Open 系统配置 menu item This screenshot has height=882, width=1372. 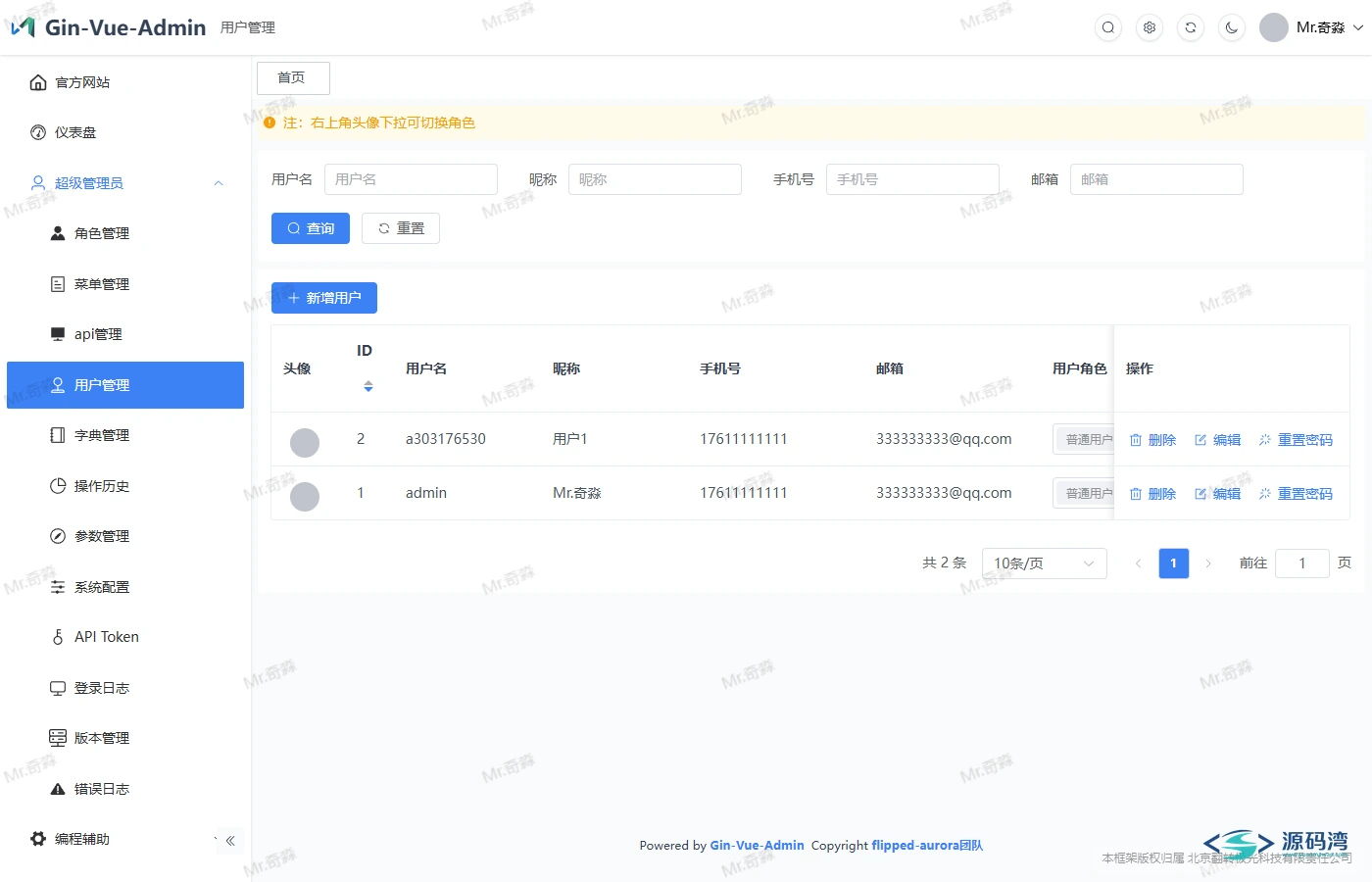coord(125,587)
